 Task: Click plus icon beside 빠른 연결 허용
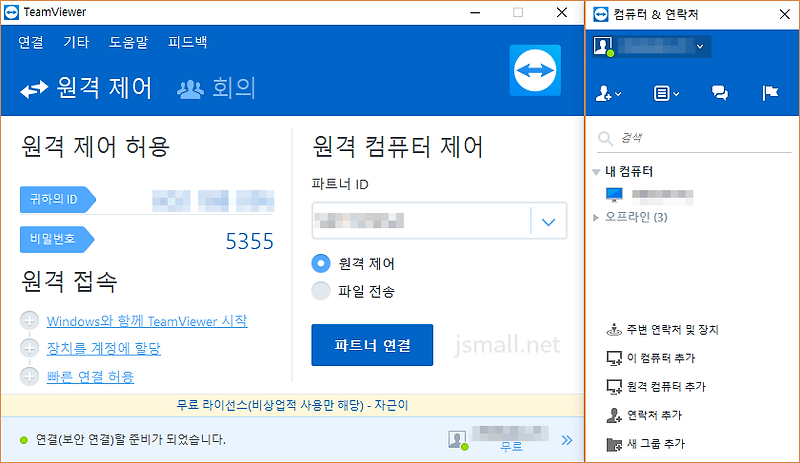[x=29, y=377]
